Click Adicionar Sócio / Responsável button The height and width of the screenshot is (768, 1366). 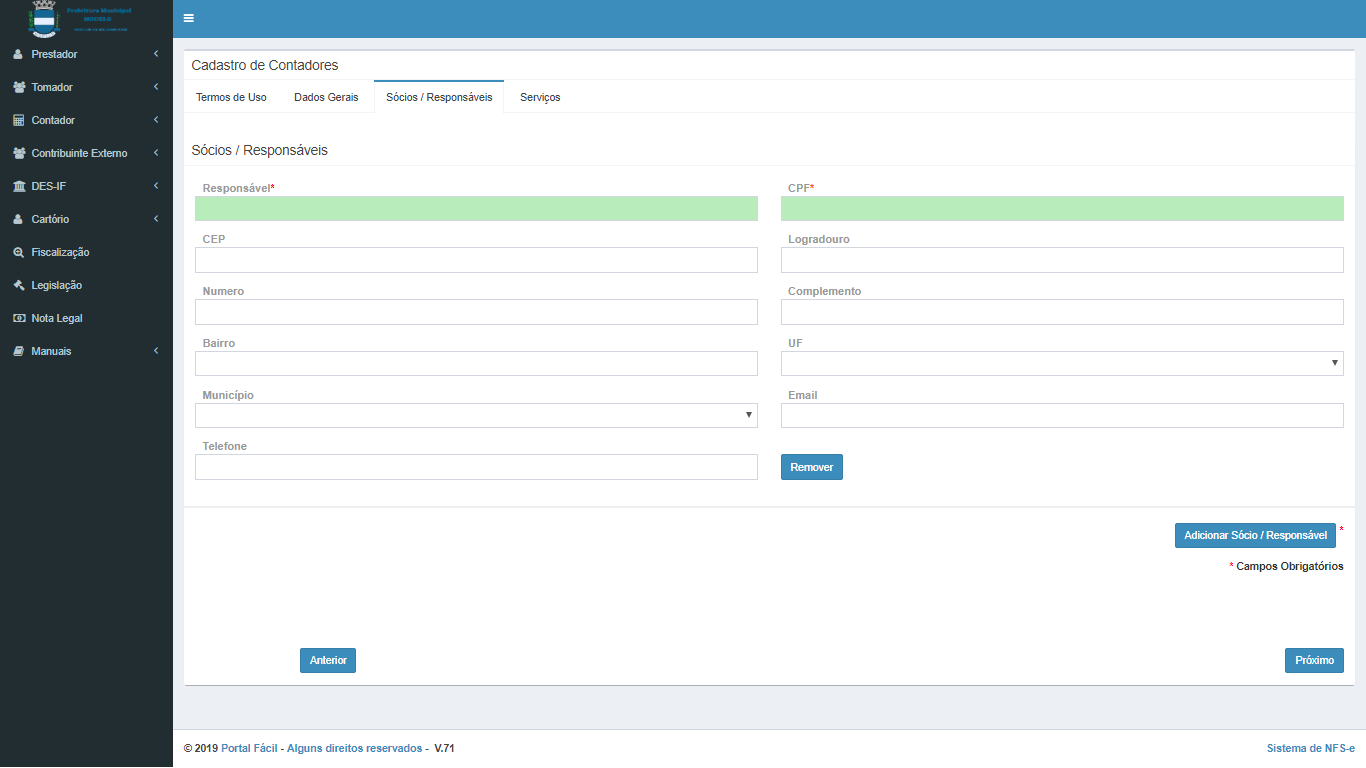[x=1255, y=535]
